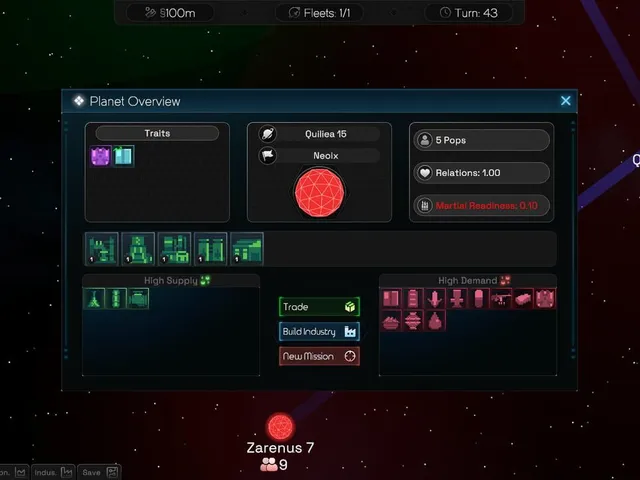Click the partially visible chart button left of Indus.

pyautogui.click(x=14, y=472)
